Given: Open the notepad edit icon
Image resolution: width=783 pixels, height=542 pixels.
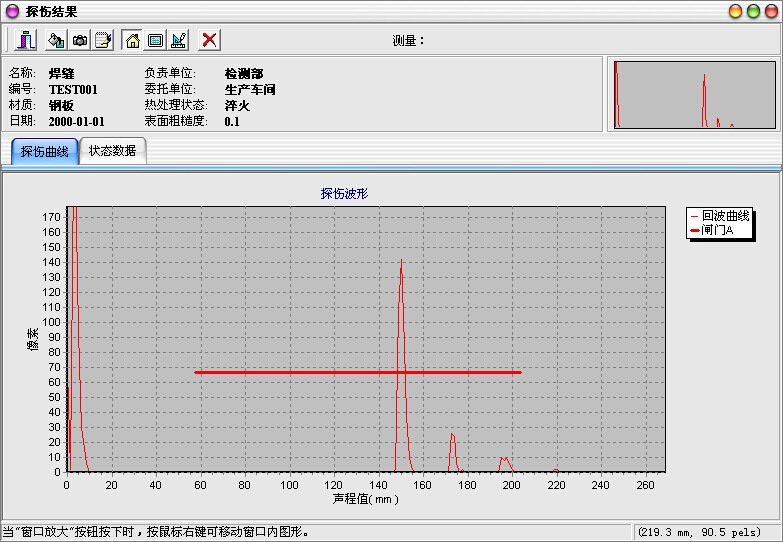Looking at the screenshot, I should point(103,40).
